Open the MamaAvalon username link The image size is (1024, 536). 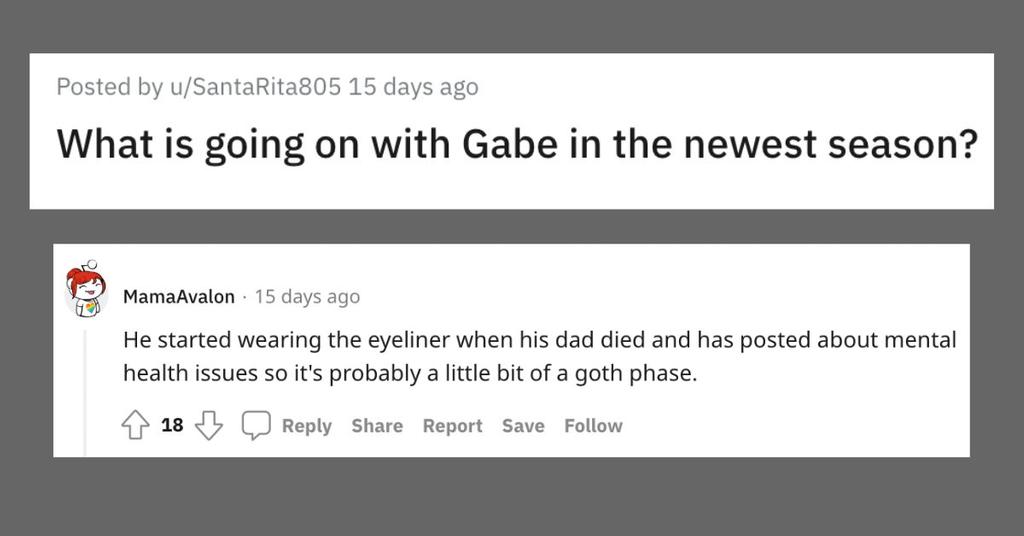(x=178, y=297)
